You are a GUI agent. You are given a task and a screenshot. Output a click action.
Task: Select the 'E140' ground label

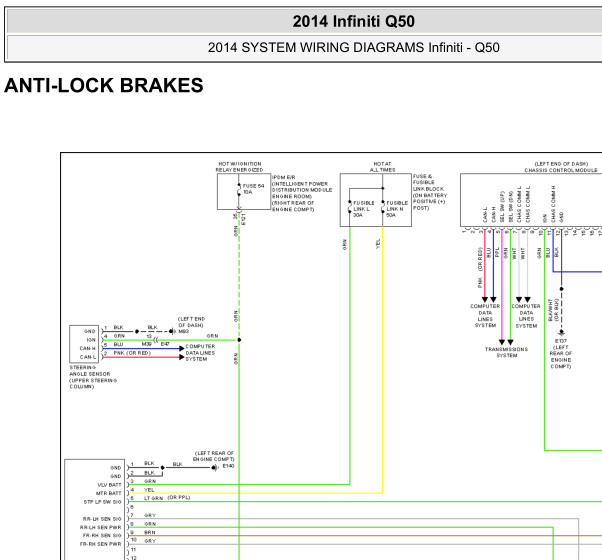point(228,466)
